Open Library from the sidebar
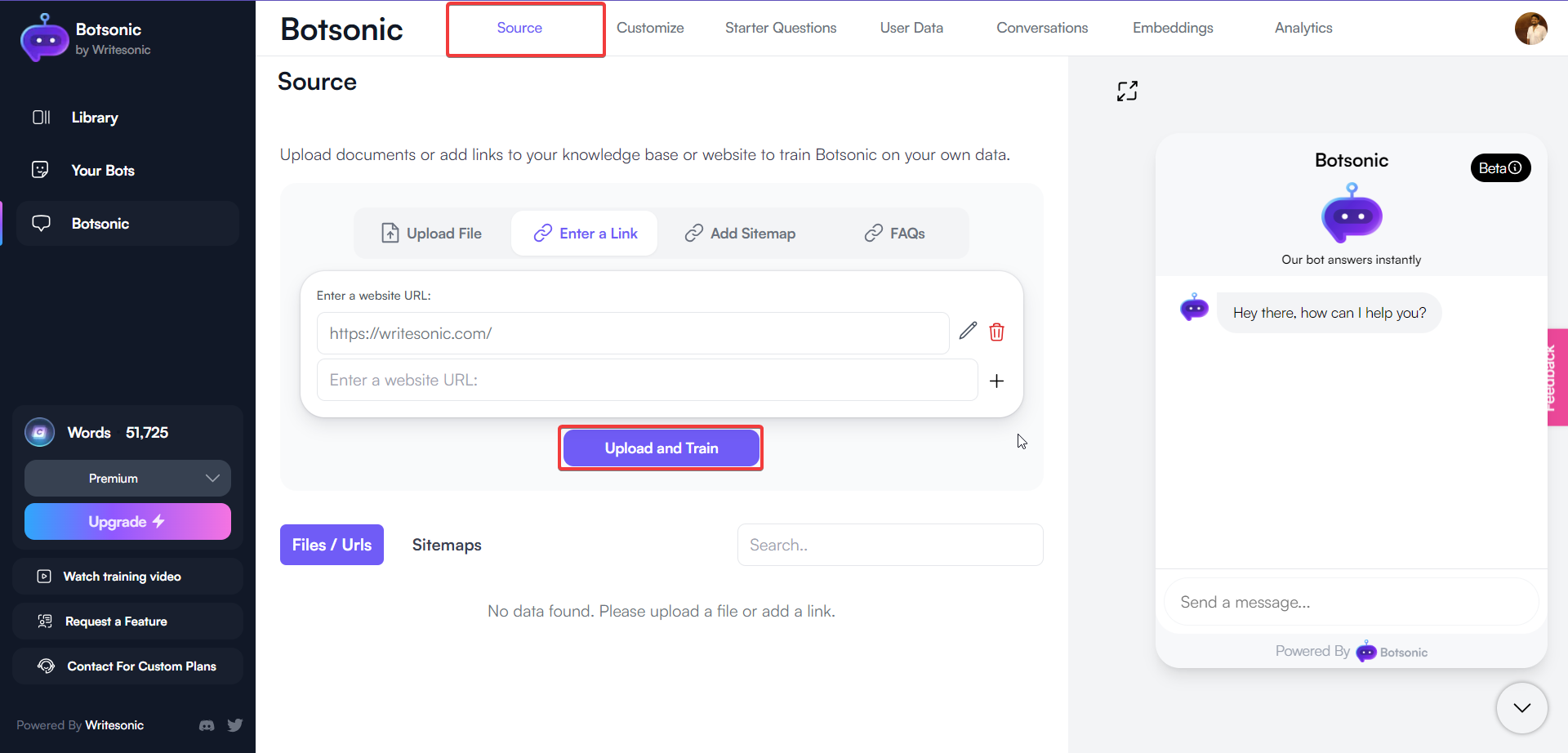Screen dimensions: 1568x753 click(x=94, y=117)
